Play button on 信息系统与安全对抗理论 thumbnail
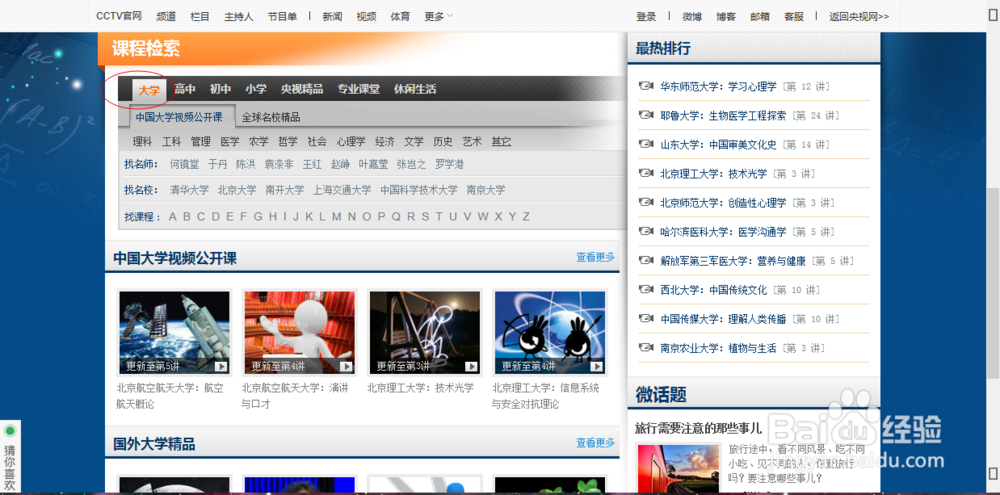This screenshot has height=495, width=1000. coord(596,366)
